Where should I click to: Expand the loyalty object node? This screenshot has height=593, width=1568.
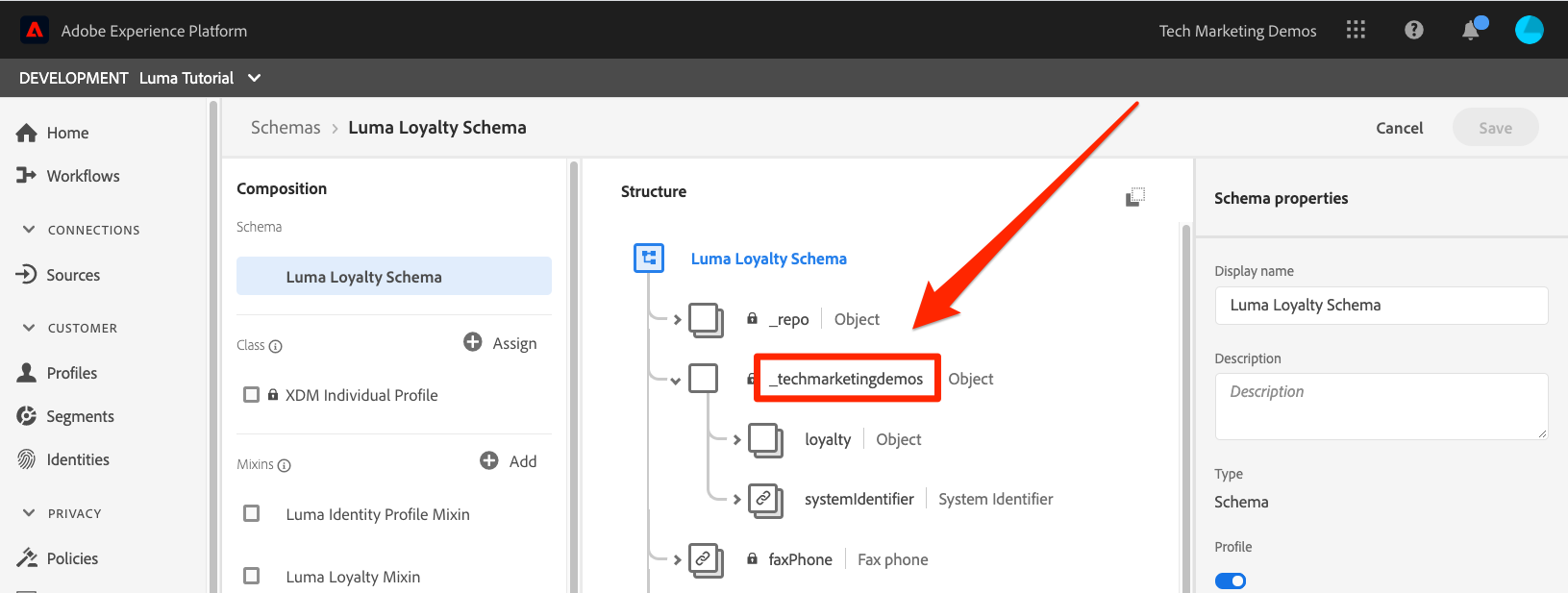point(737,440)
